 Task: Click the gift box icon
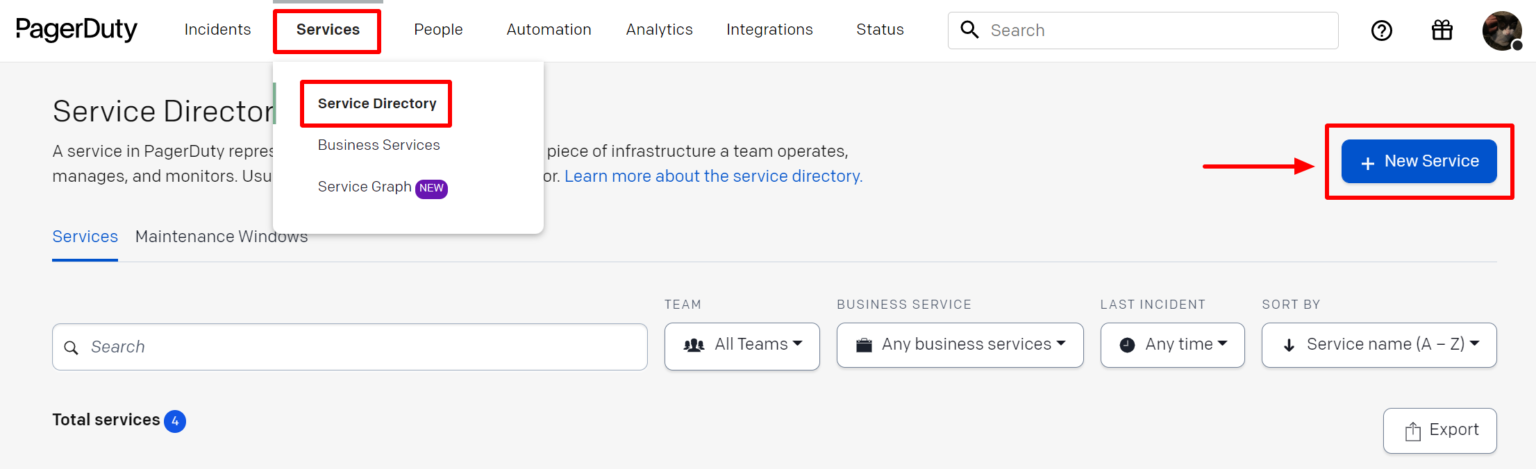1441,30
